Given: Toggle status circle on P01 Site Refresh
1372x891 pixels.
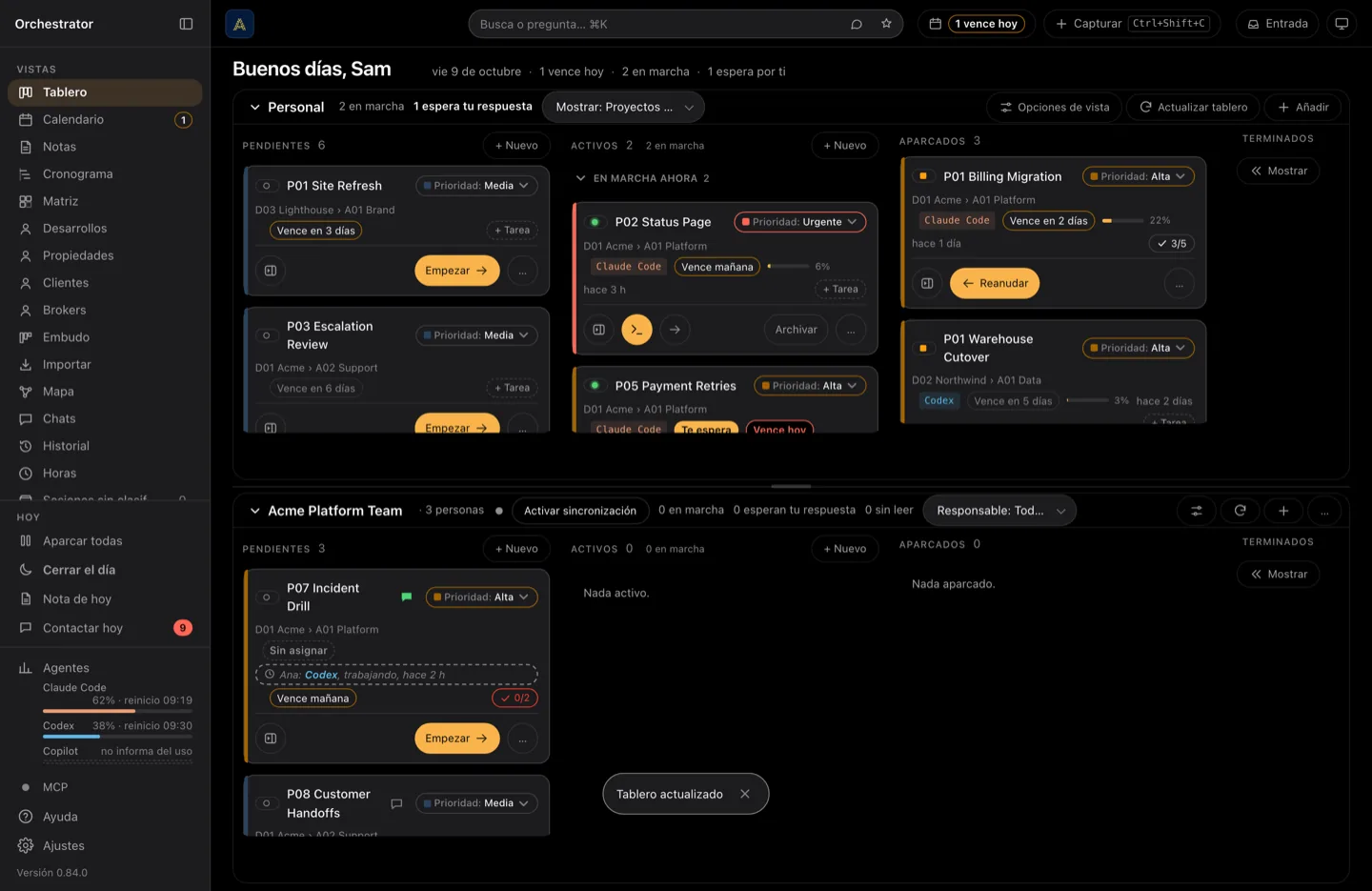Looking at the screenshot, I should point(267,186).
